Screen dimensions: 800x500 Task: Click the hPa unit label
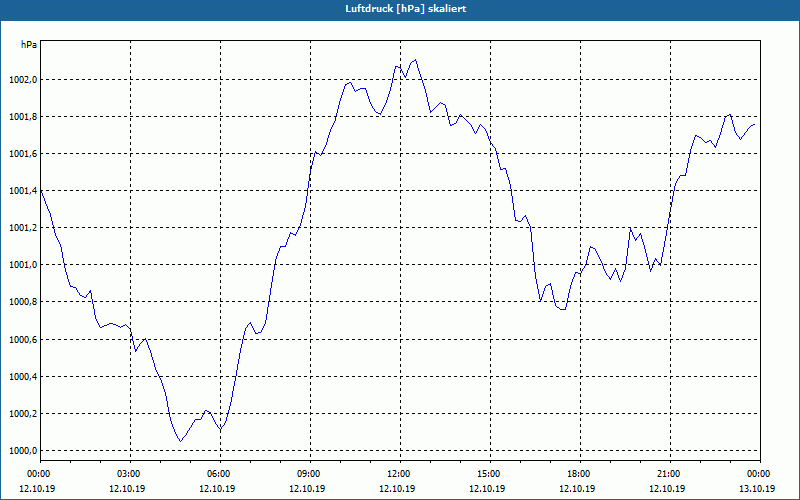29,45
